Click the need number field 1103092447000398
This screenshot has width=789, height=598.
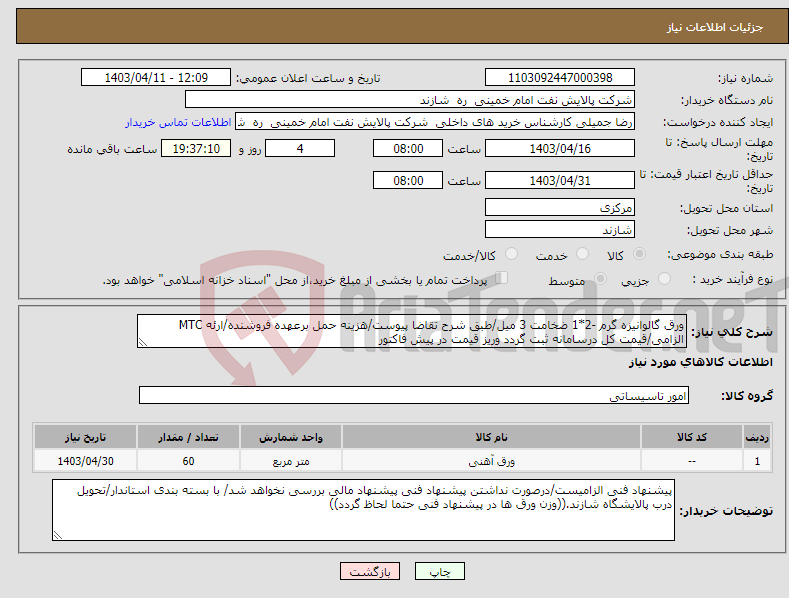click(560, 78)
